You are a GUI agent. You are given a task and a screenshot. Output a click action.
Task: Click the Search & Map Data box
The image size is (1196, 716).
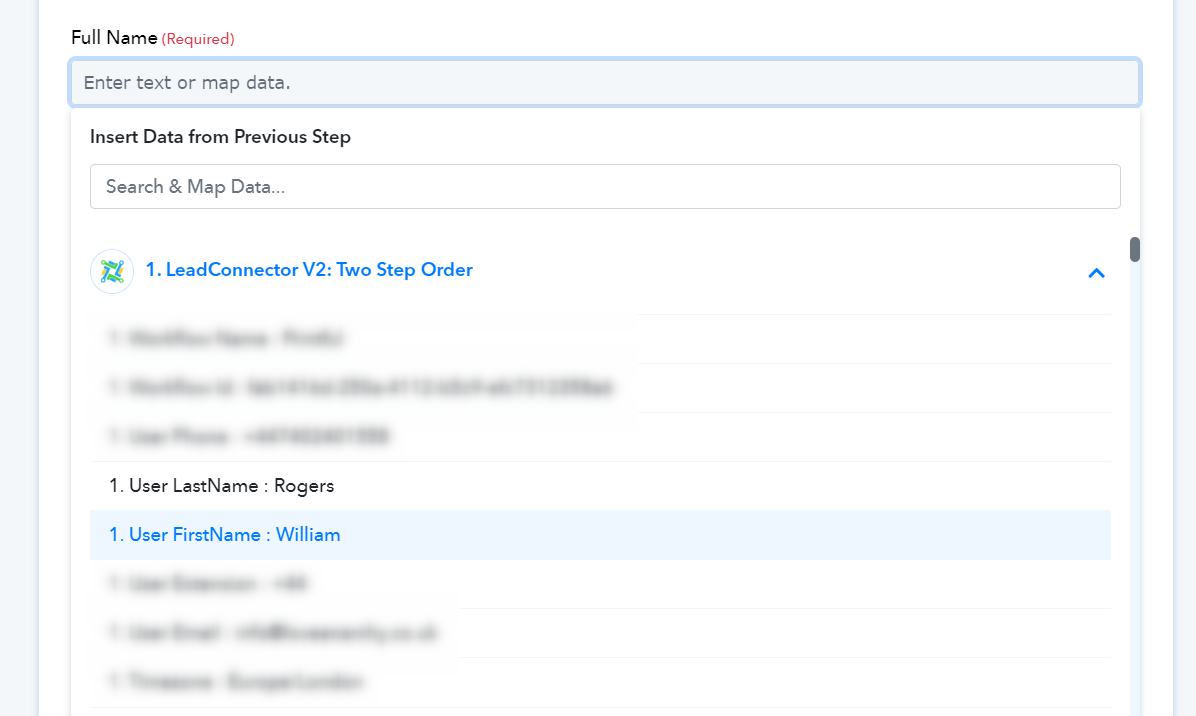click(604, 187)
